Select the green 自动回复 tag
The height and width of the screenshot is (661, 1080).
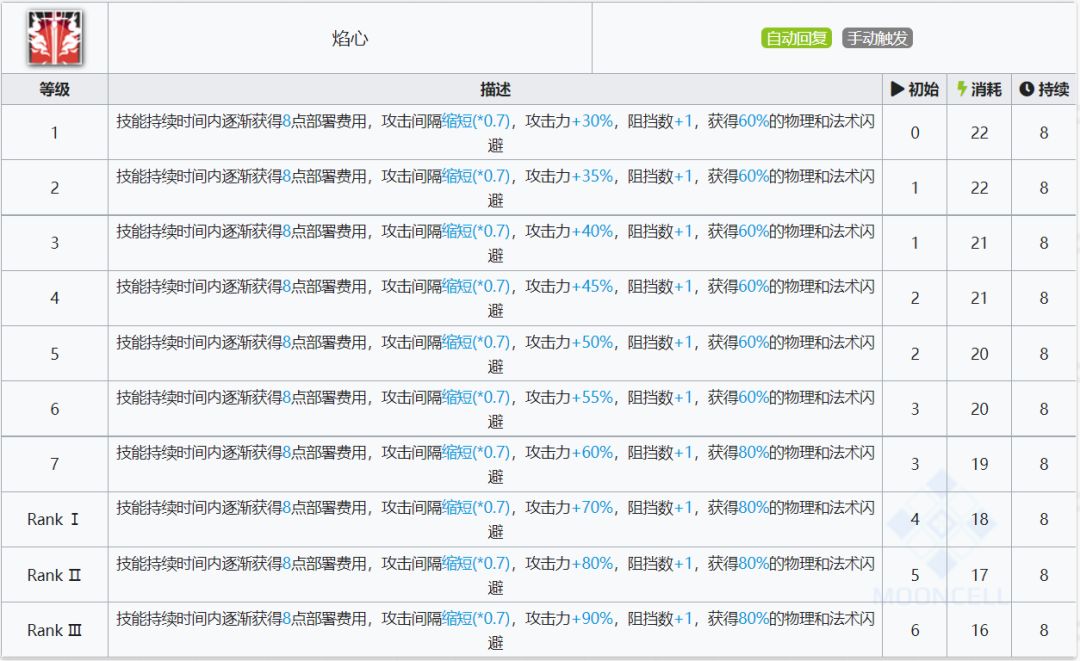(796, 39)
